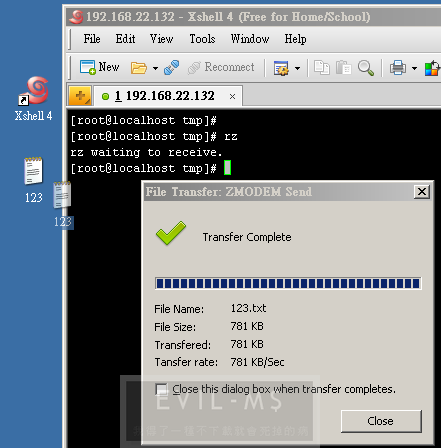Click terminal line 'rz waiting to receive.'

pyautogui.click(x=146, y=153)
